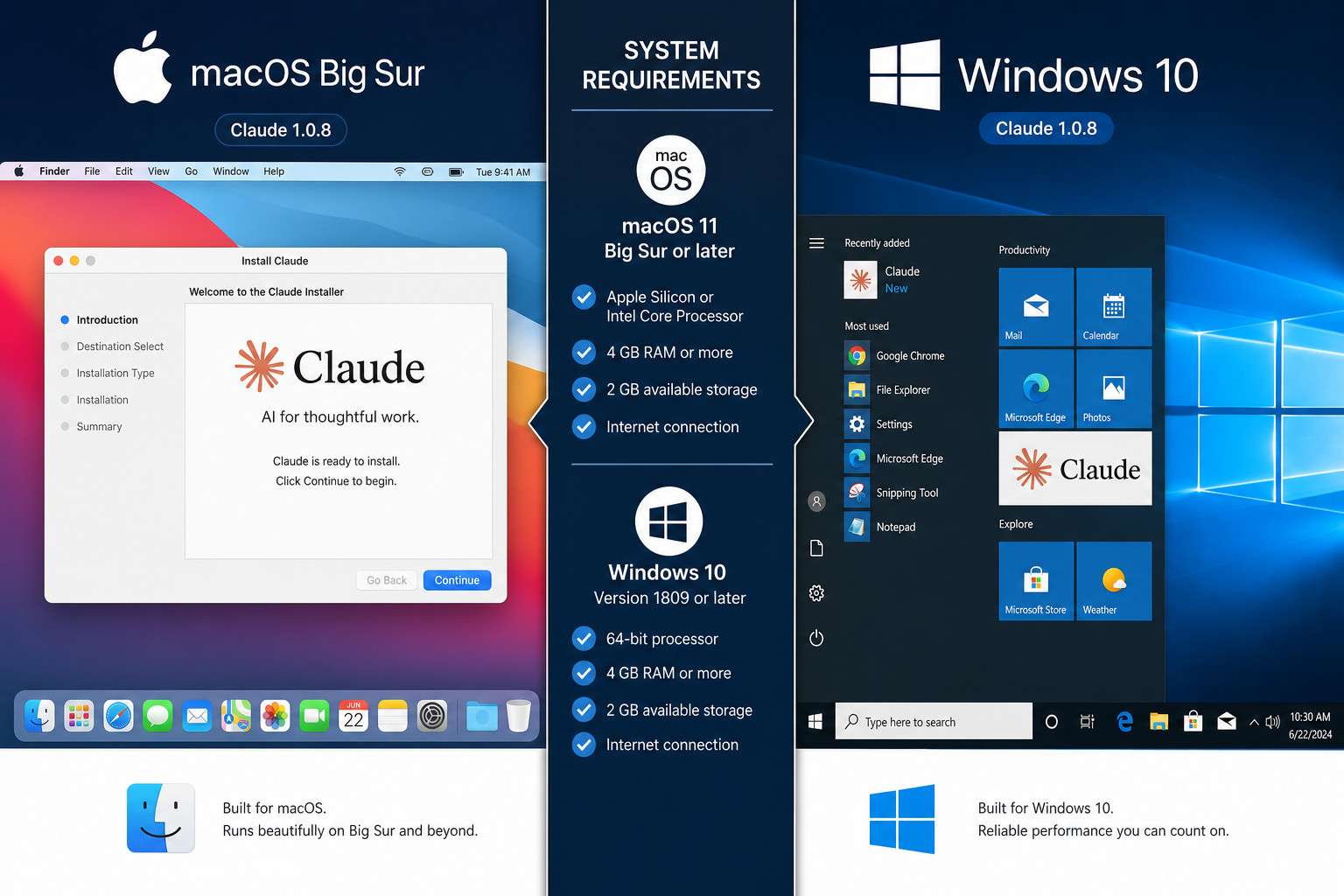Open the Go menu
The width and height of the screenshot is (1344, 896).
tap(191, 171)
